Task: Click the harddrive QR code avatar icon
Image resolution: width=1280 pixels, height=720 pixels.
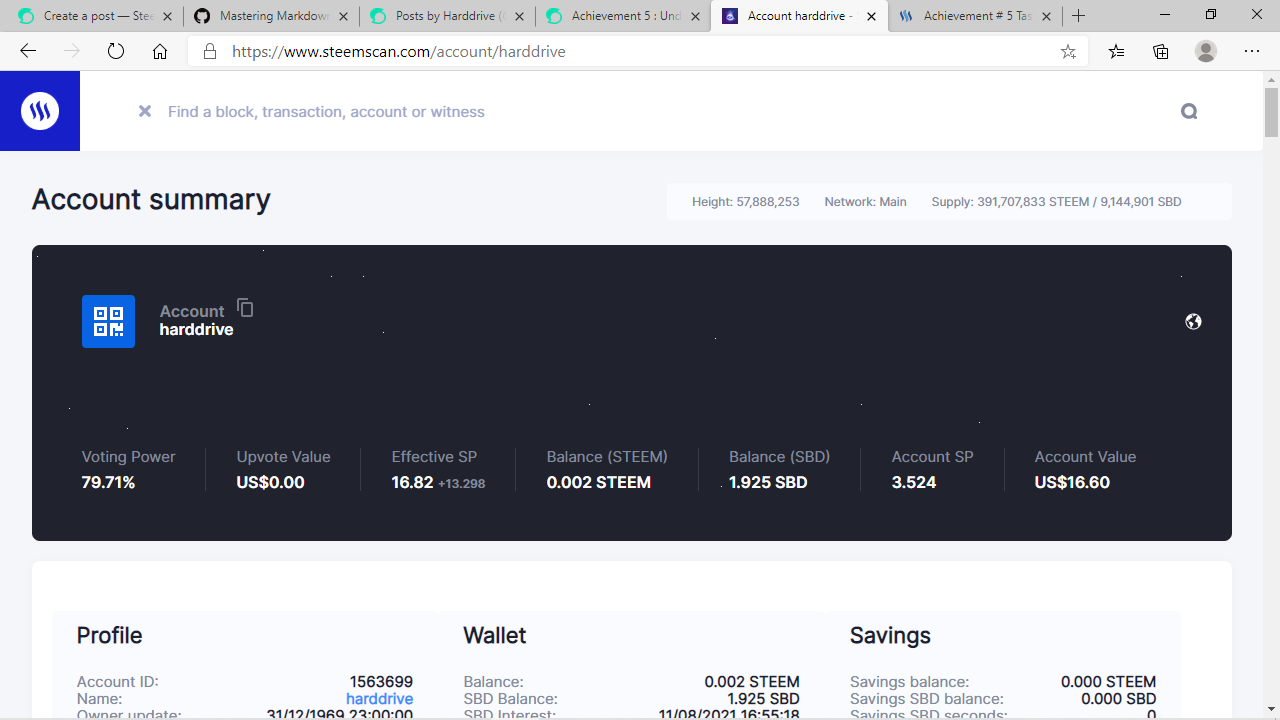Action: click(x=108, y=321)
